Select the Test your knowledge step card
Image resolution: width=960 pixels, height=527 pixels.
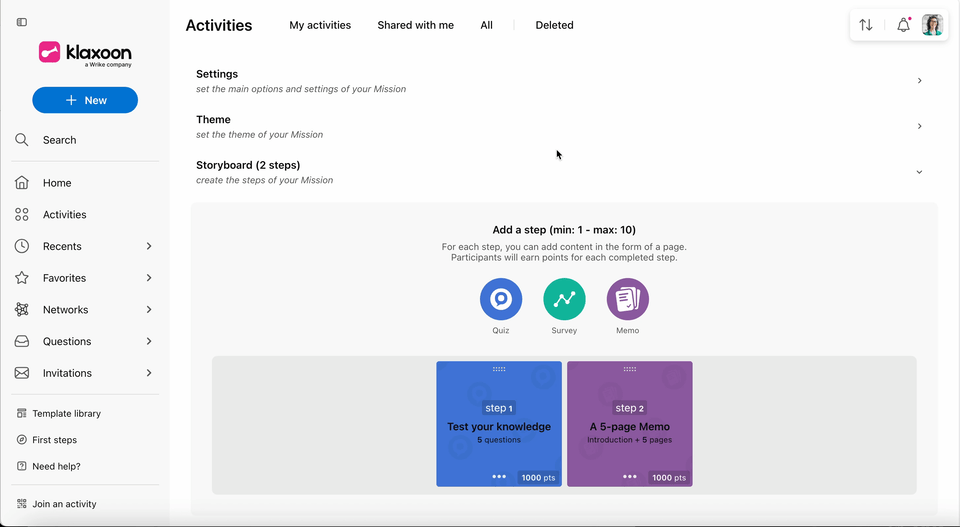[499, 424]
